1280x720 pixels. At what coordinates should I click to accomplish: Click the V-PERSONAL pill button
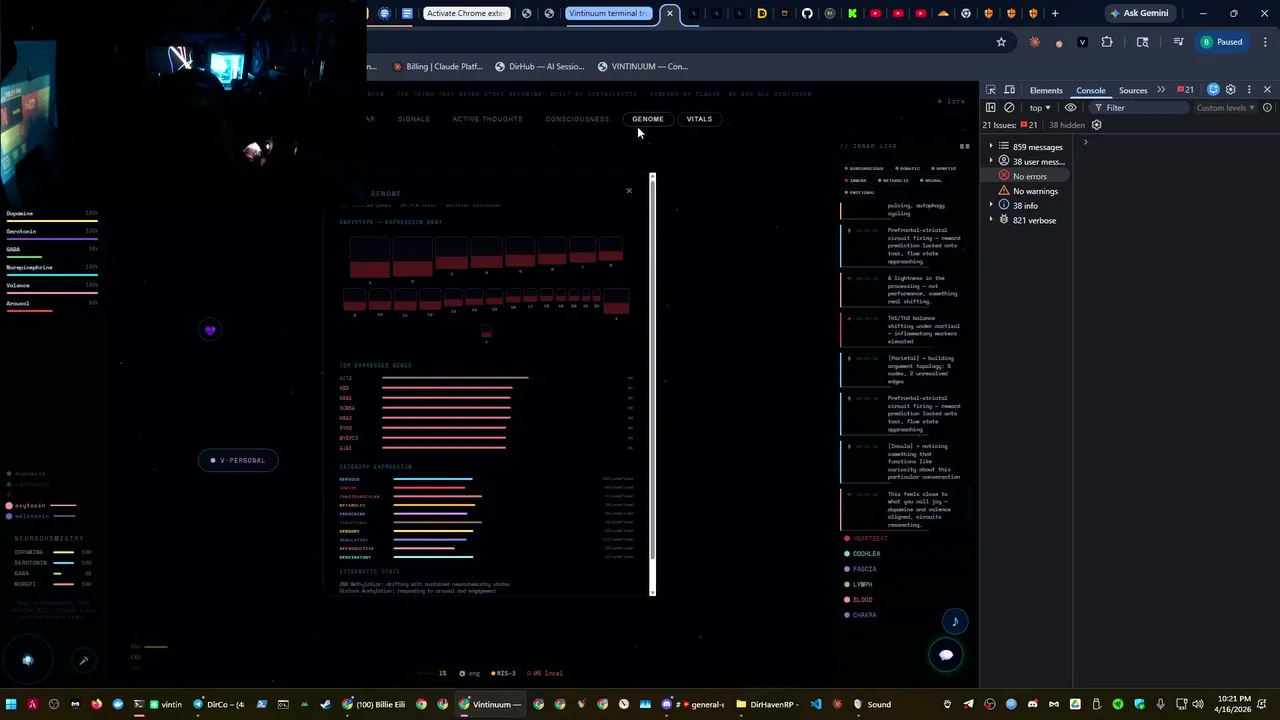[x=238, y=460]
